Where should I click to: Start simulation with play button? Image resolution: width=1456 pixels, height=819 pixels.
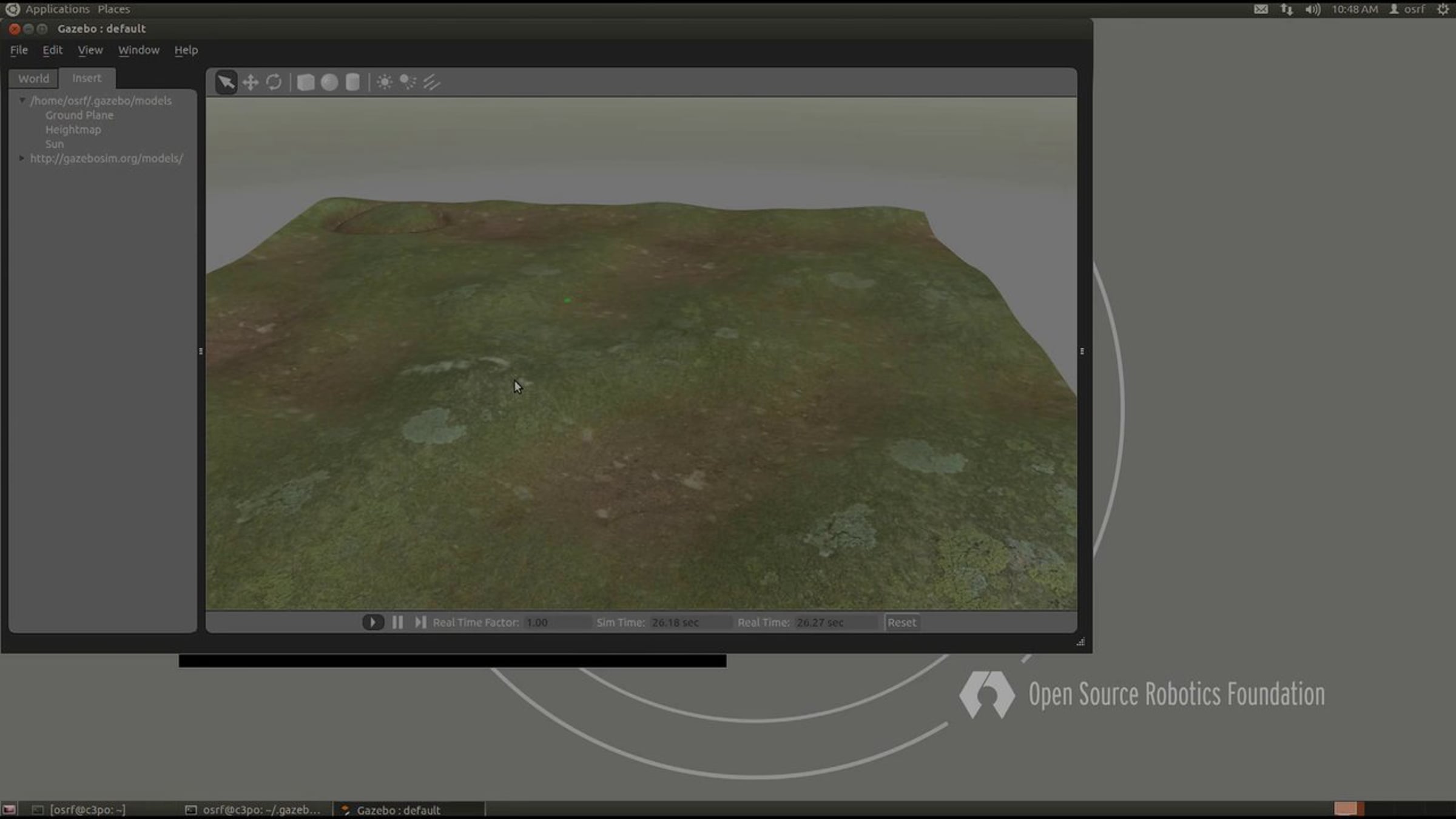[372, 622]
